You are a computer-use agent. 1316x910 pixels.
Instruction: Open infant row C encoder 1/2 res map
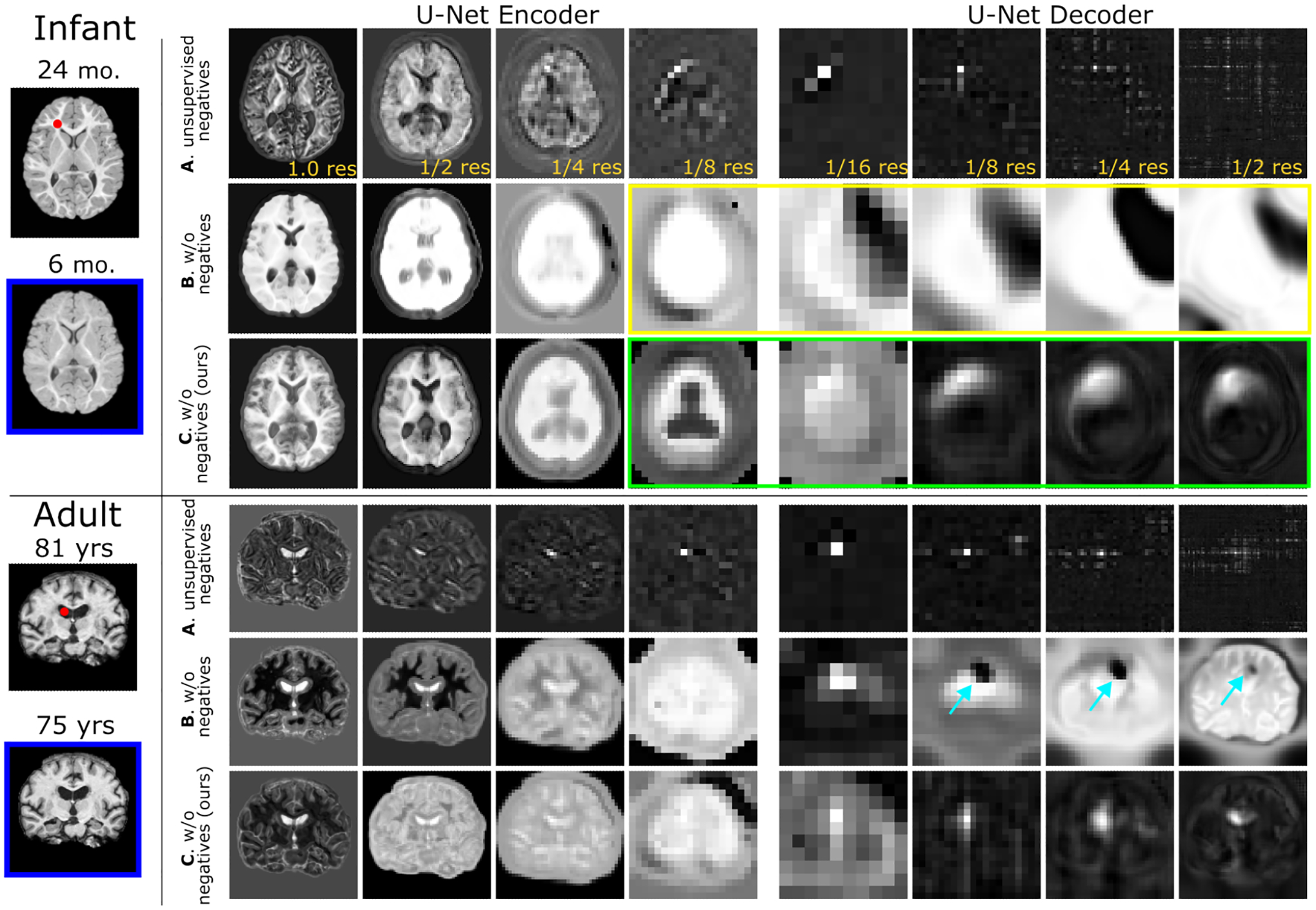(426, 413)
